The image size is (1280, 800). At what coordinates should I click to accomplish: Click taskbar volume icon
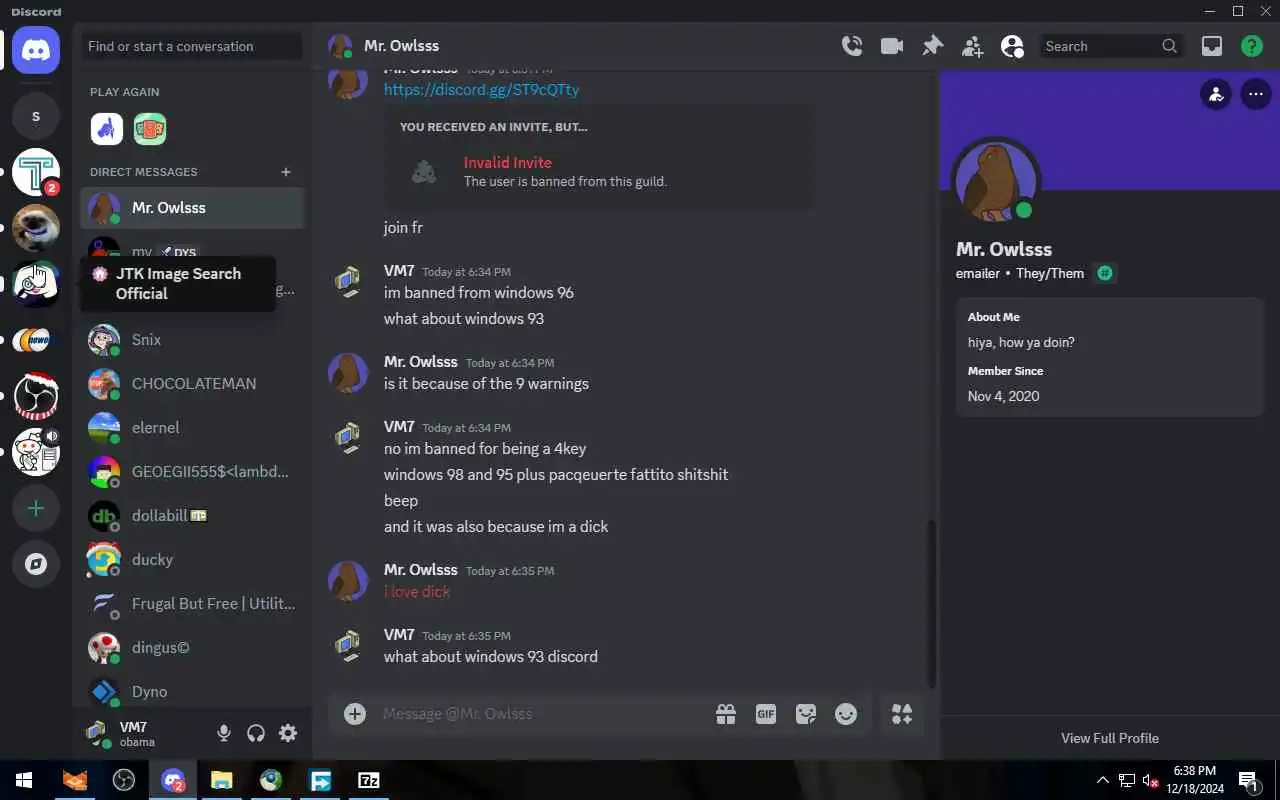pyautogui.click(x=1151, y=780)
